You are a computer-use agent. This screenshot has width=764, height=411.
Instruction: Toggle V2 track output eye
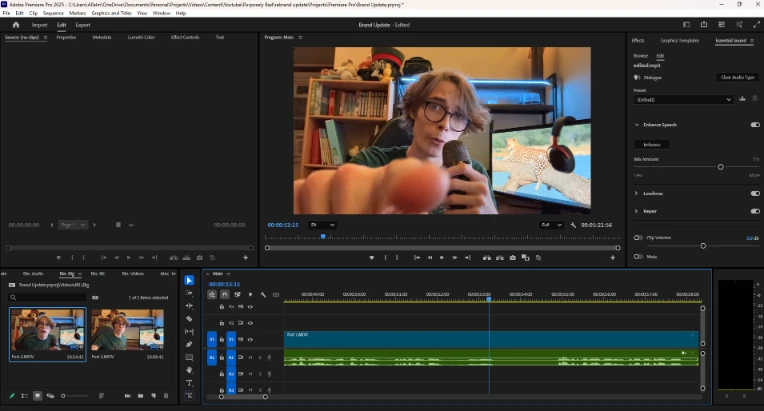250,323
